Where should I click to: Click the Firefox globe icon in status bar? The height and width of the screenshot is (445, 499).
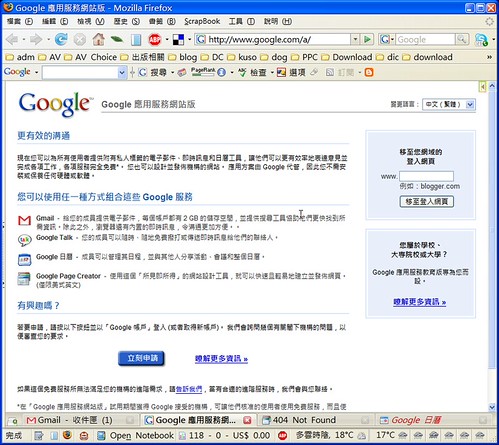coord(68,435)
